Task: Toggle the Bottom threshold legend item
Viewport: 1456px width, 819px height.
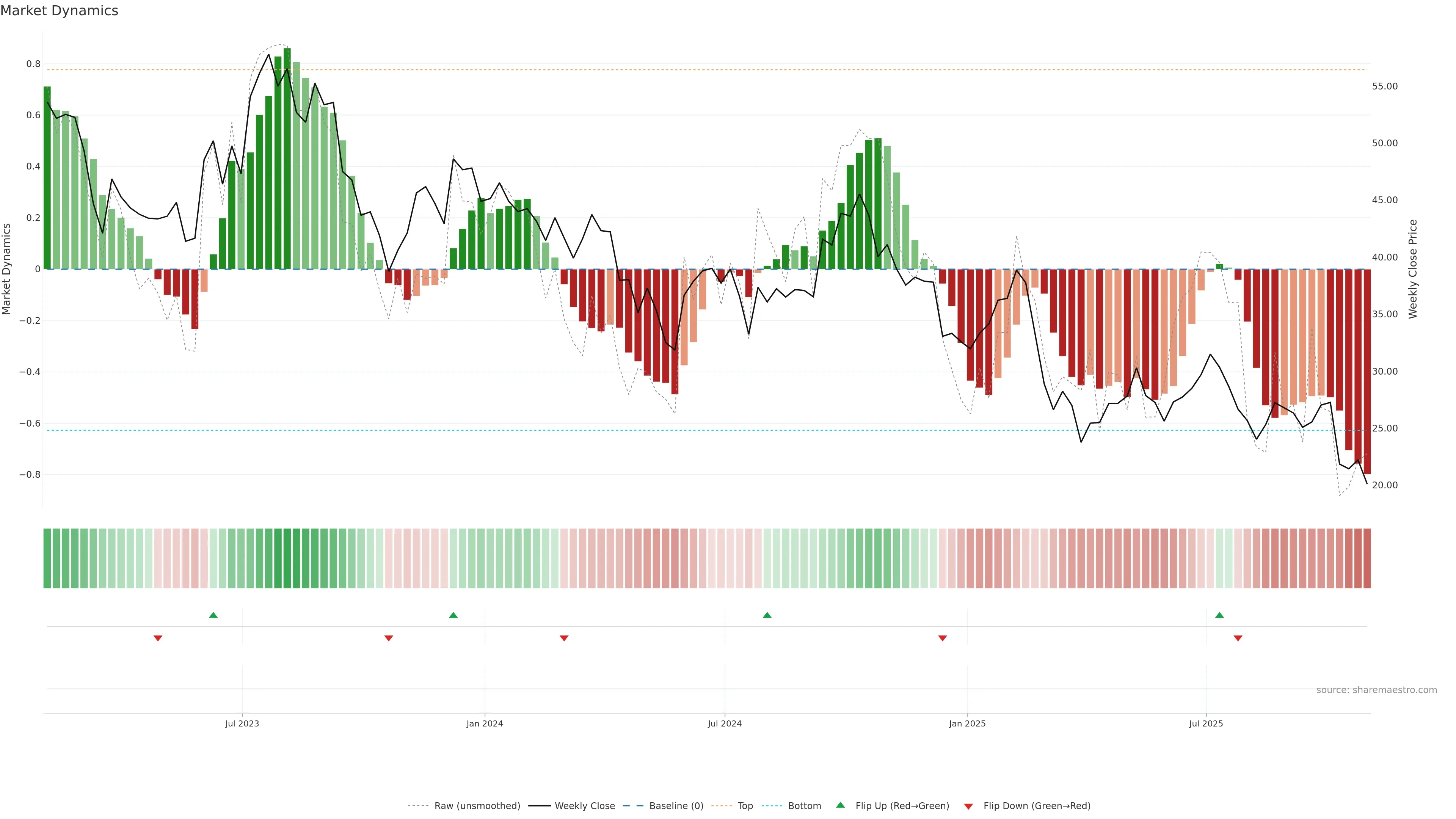Action: (804, 806)
